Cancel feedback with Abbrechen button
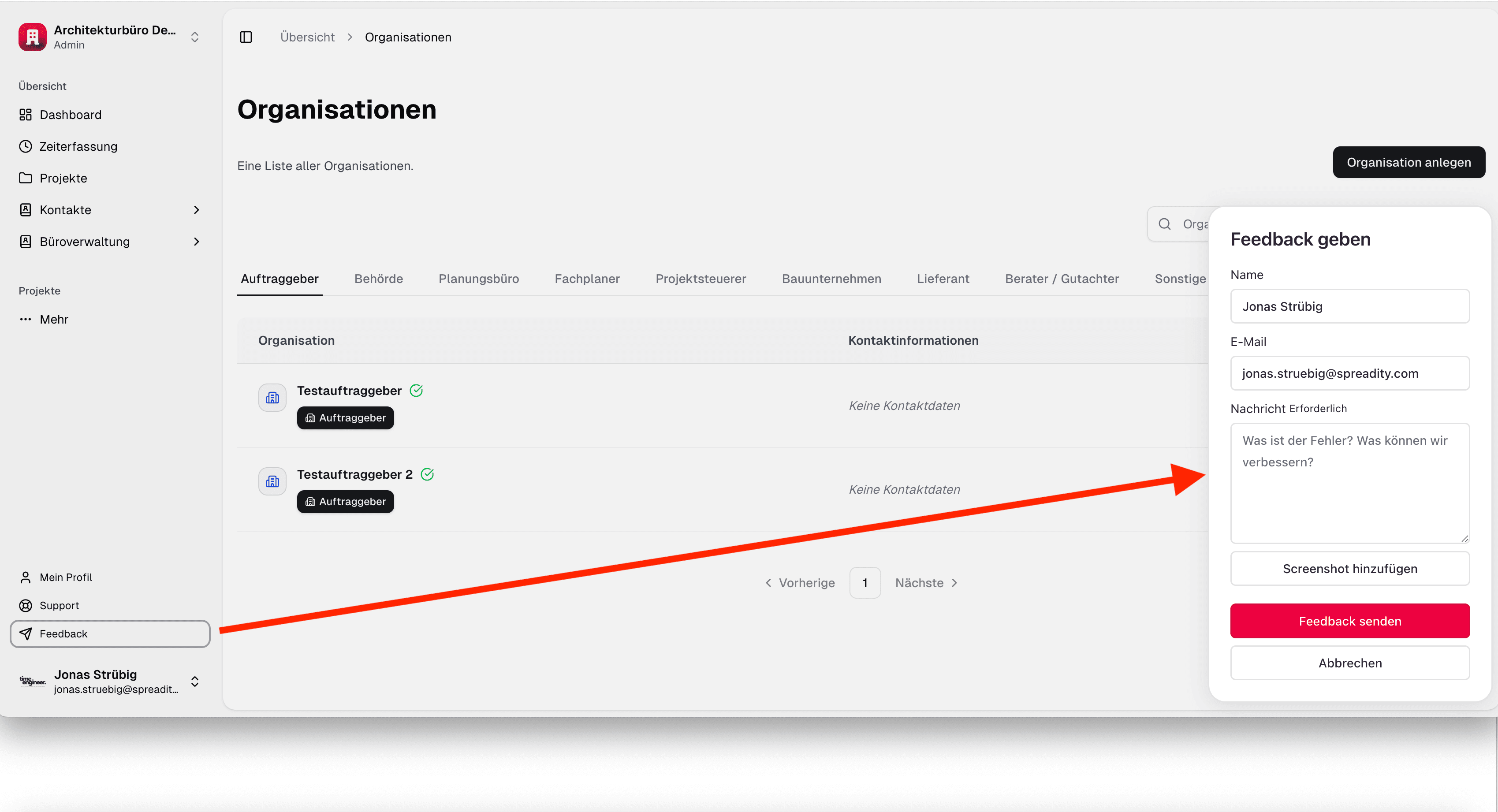Screen dimensions: 1498x812 pyautogui.click(x=1350, y=663)
